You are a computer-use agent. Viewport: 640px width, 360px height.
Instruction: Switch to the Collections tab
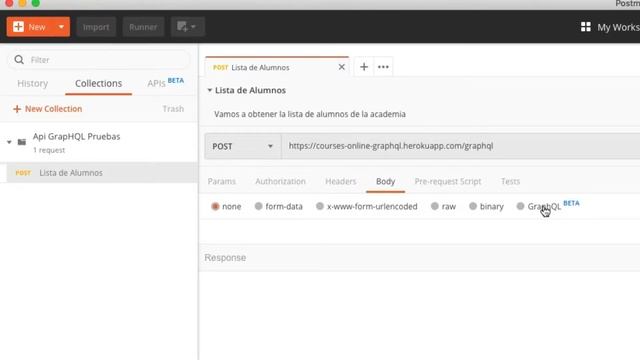(x=98, y=83)
